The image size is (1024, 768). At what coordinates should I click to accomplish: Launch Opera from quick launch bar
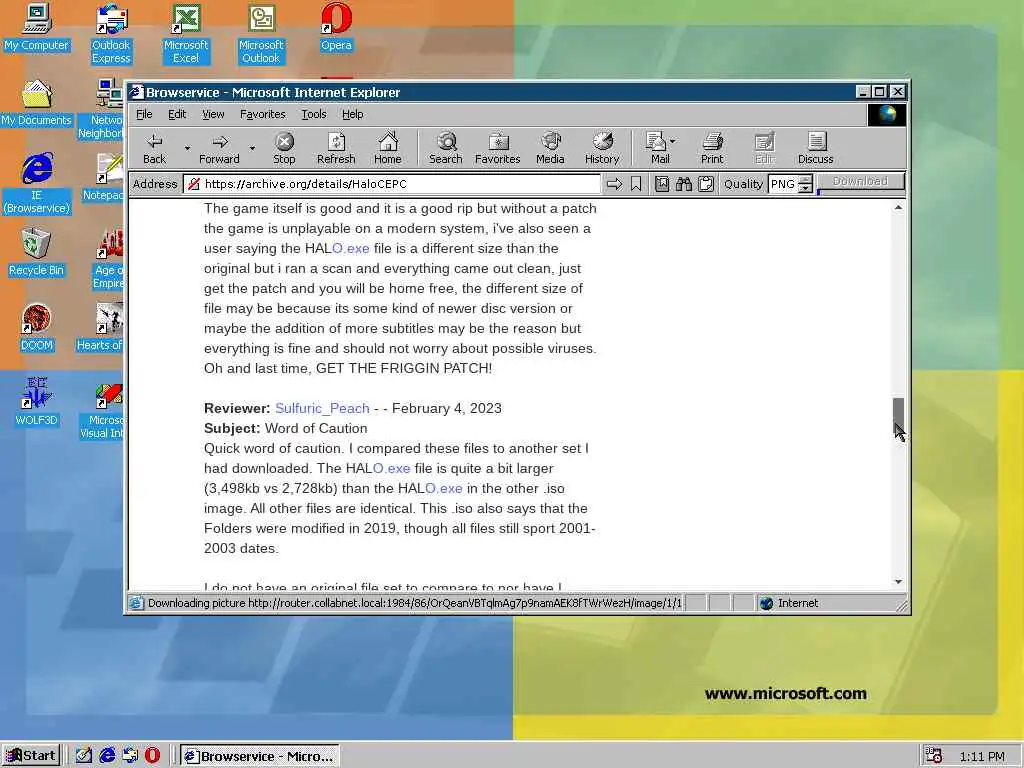[x=152, y=756]
